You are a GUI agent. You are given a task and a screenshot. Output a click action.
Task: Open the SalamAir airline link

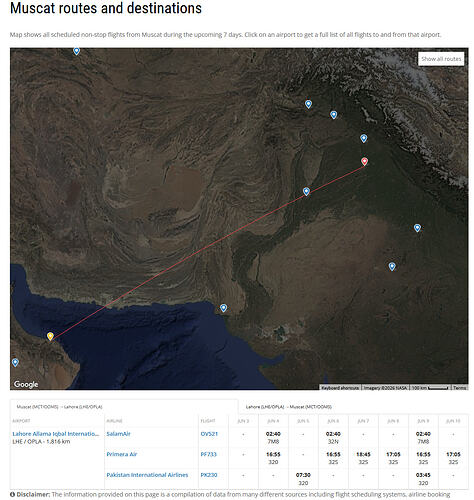click(x=118, y=434)
